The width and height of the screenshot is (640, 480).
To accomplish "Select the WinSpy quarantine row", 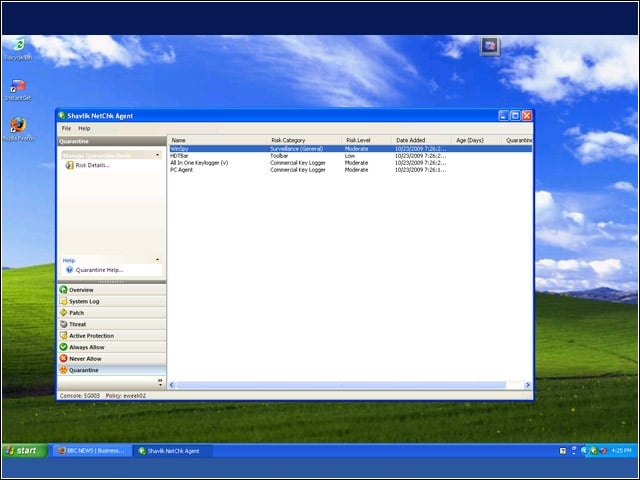I will pos(350,149).
